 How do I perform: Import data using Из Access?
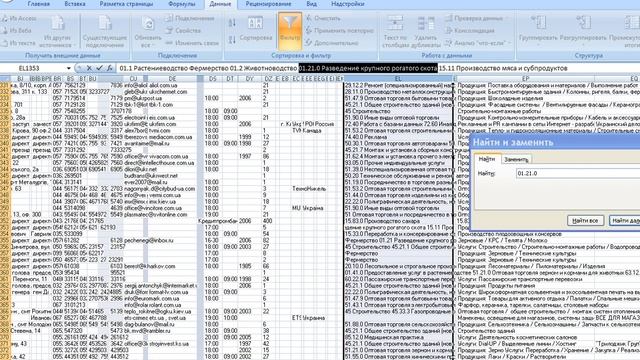(x=19, y=18)
